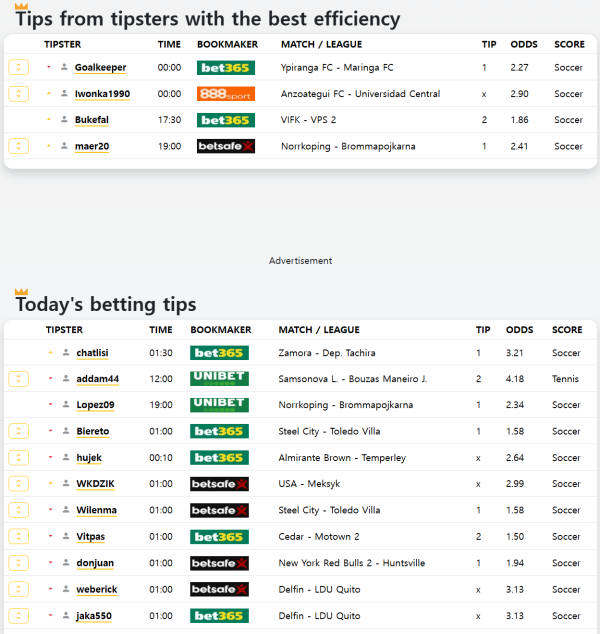
Task: Click the betsafe logo in donjuan's row
Action: coord(219,563)
